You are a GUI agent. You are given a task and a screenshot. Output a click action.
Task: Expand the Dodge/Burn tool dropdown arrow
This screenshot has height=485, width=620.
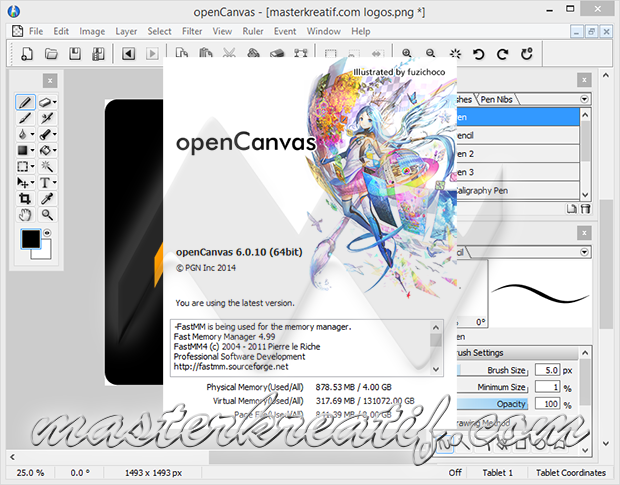click(x=55, y=134)
